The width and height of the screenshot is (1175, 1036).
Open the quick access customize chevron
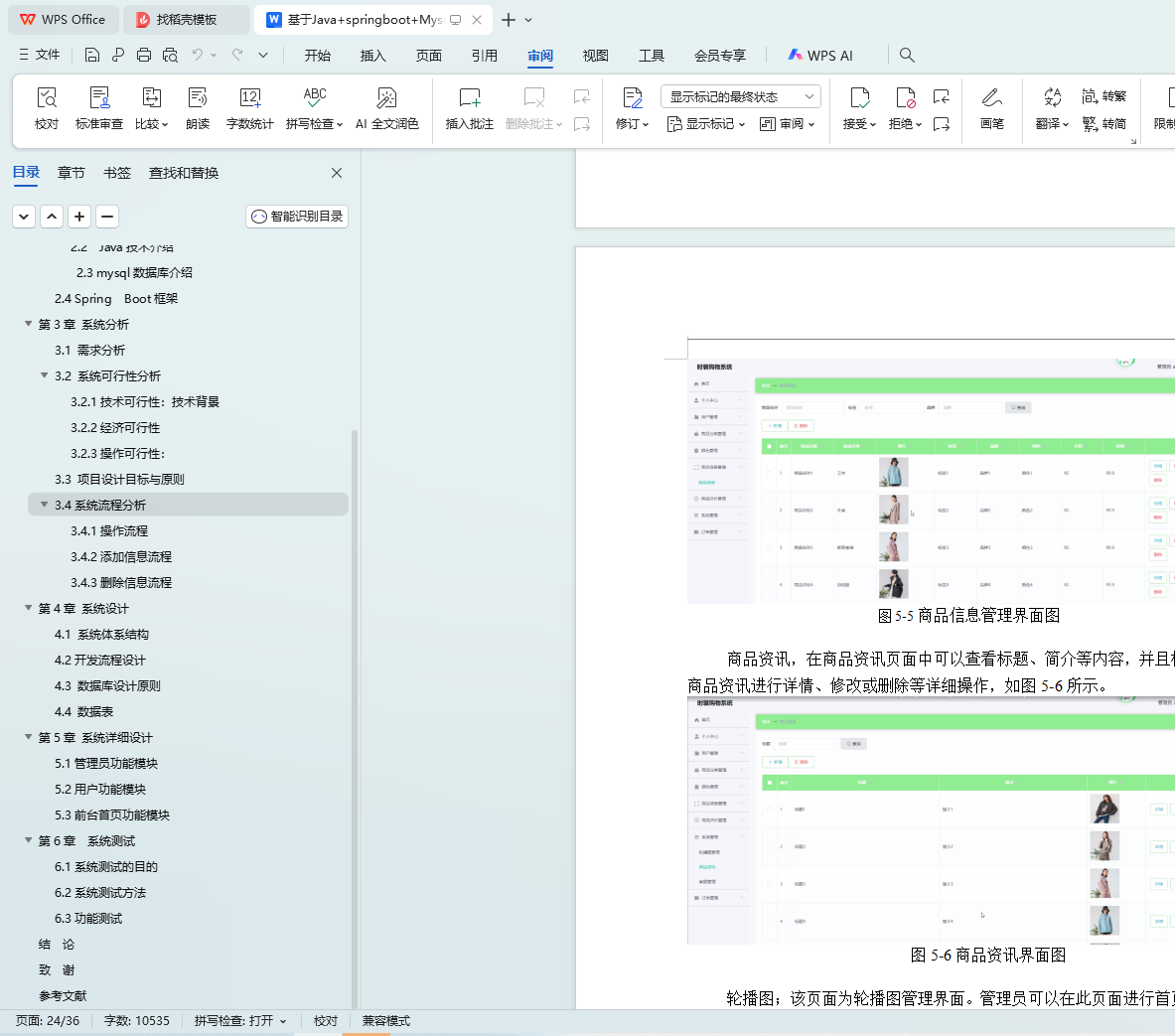263,55
